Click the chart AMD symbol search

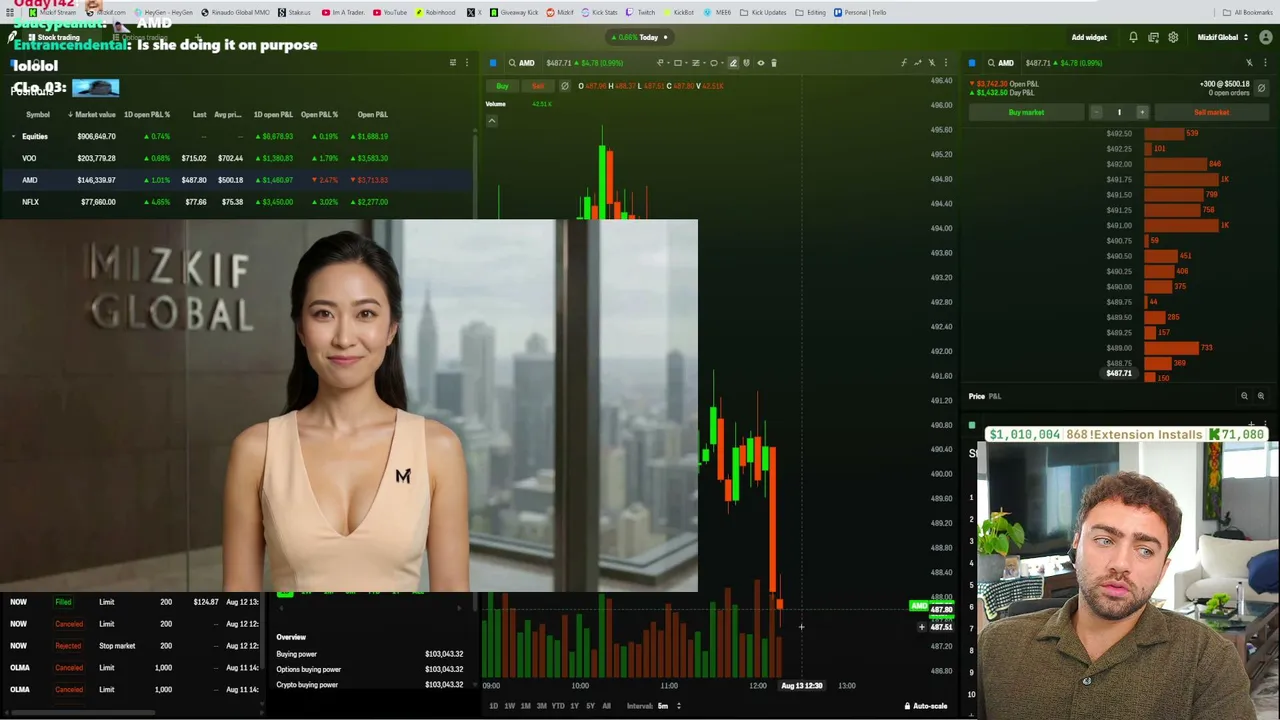click(x=520, y=63)
